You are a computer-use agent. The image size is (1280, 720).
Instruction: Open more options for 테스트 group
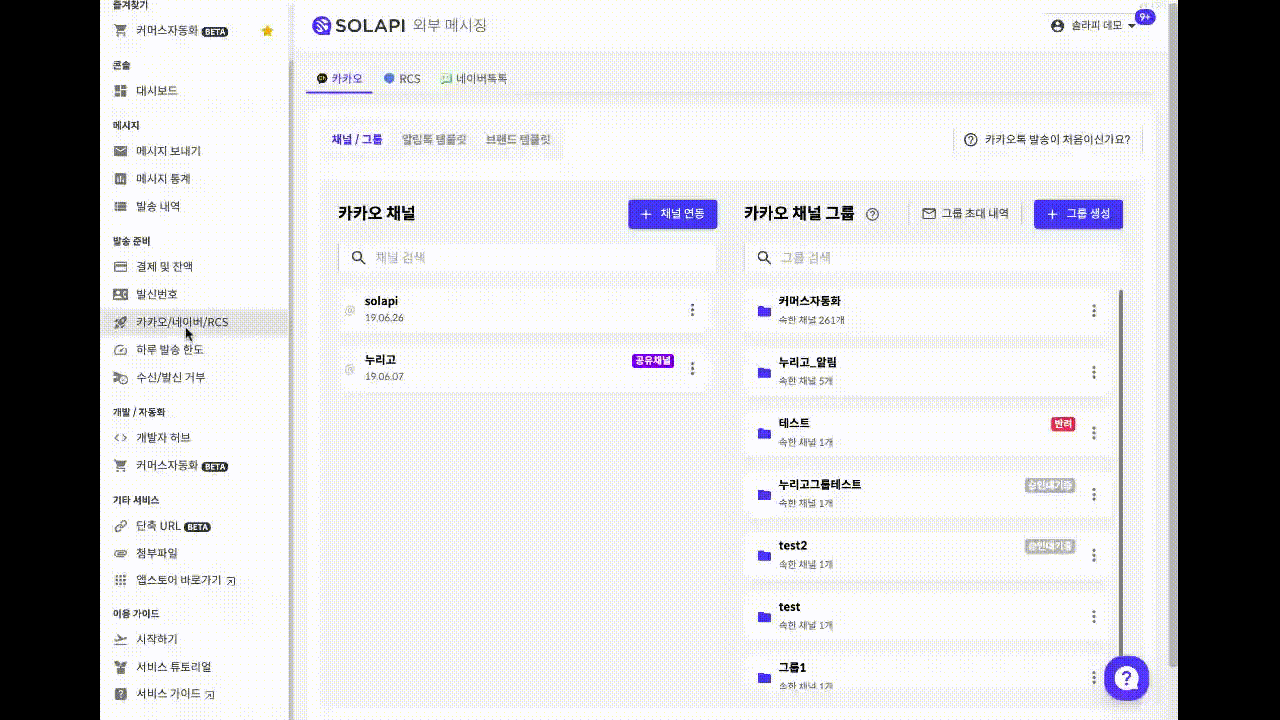[x=1094, y=433]
